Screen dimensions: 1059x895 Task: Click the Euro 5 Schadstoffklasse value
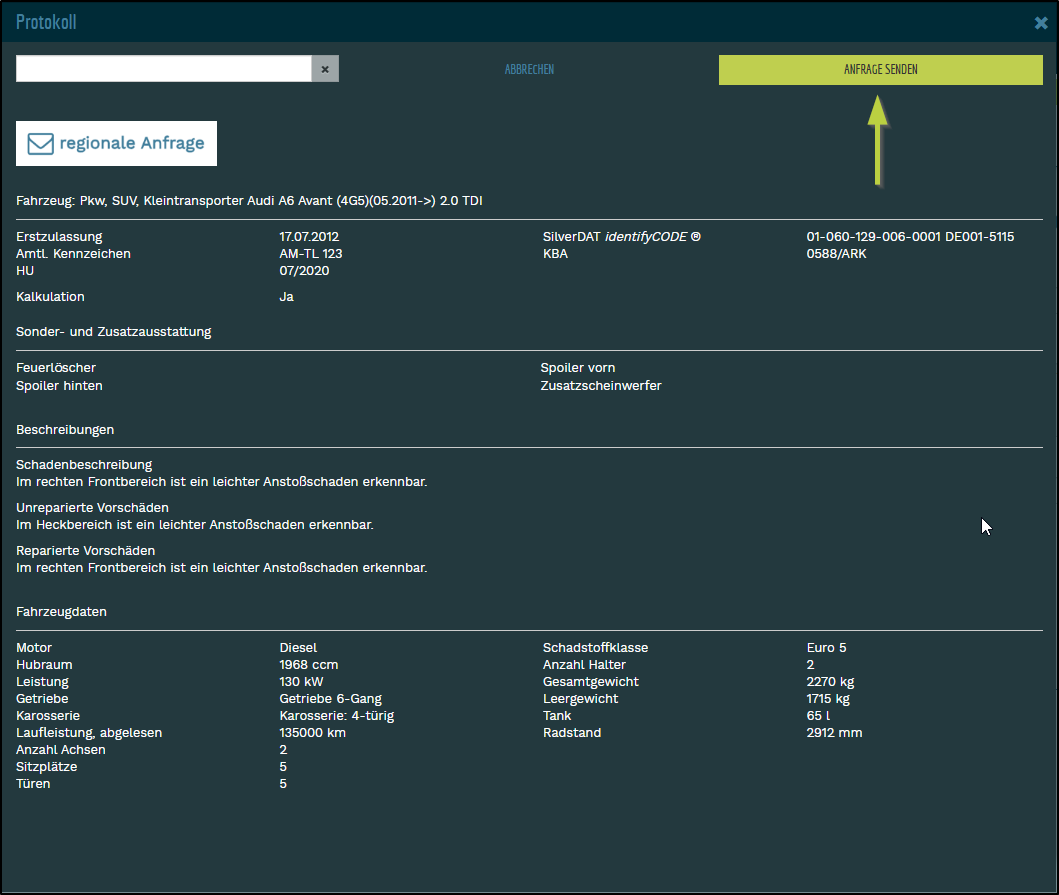pos(826,648)
